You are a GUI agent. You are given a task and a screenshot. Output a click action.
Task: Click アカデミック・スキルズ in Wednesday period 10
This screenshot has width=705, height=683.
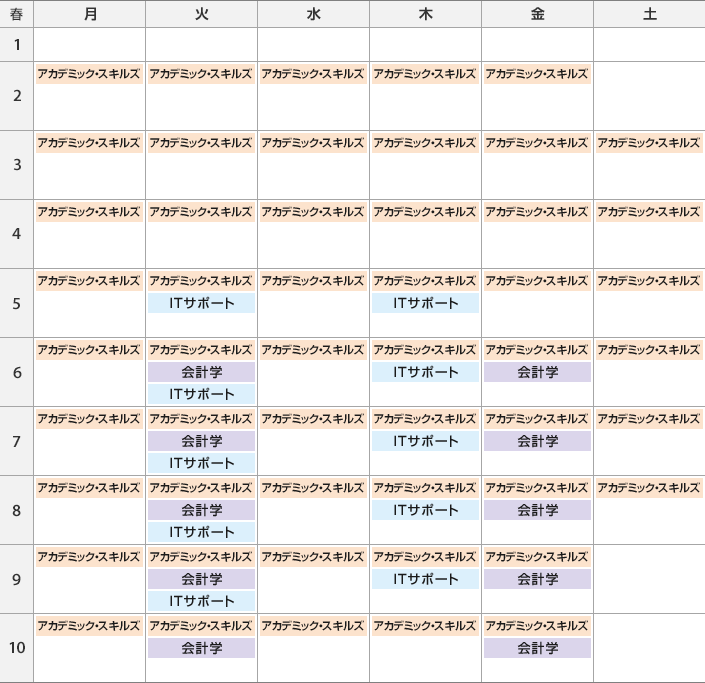coord(313,626)
